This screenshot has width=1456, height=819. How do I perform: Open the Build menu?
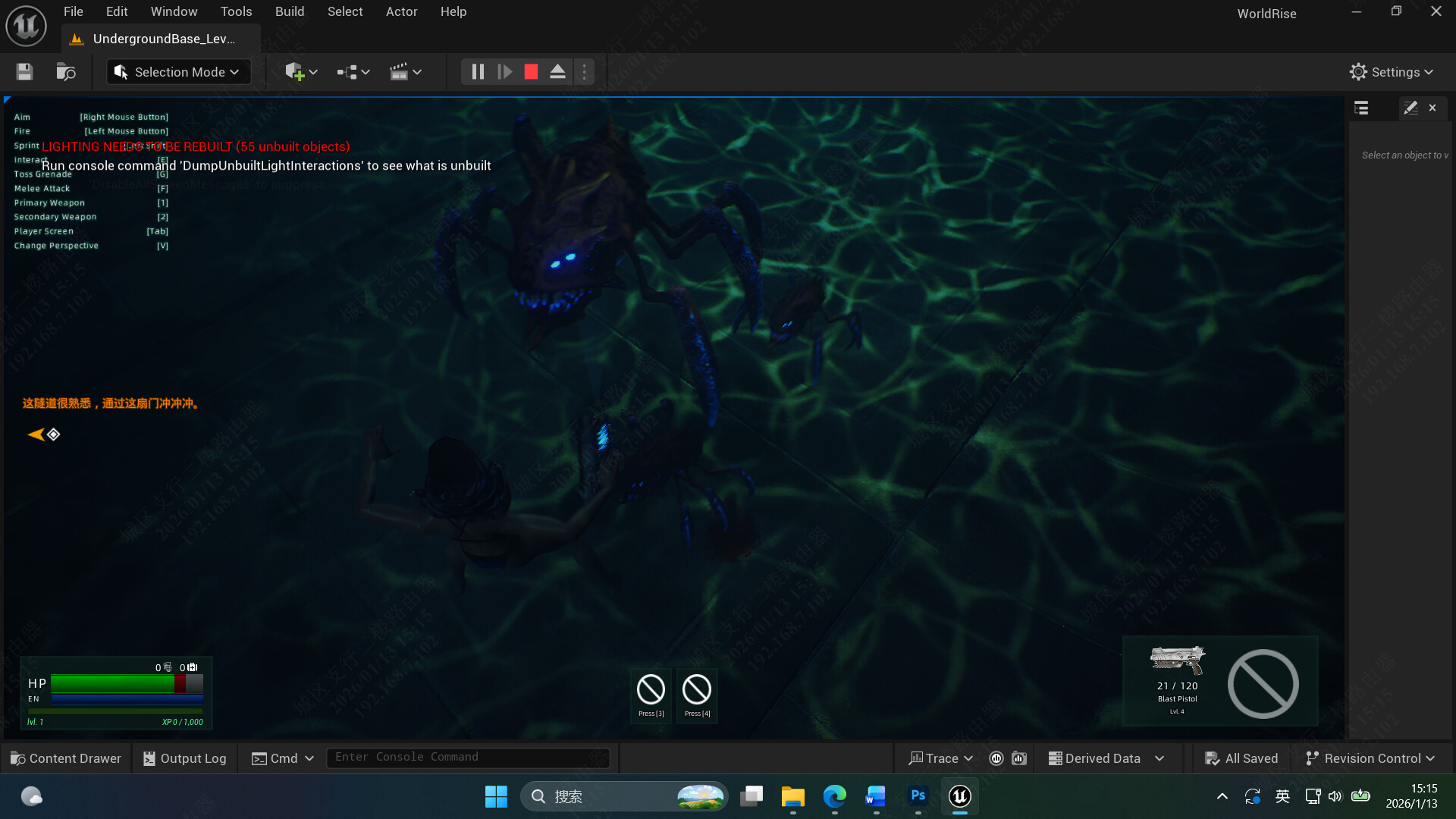click(x=289, y=11)
